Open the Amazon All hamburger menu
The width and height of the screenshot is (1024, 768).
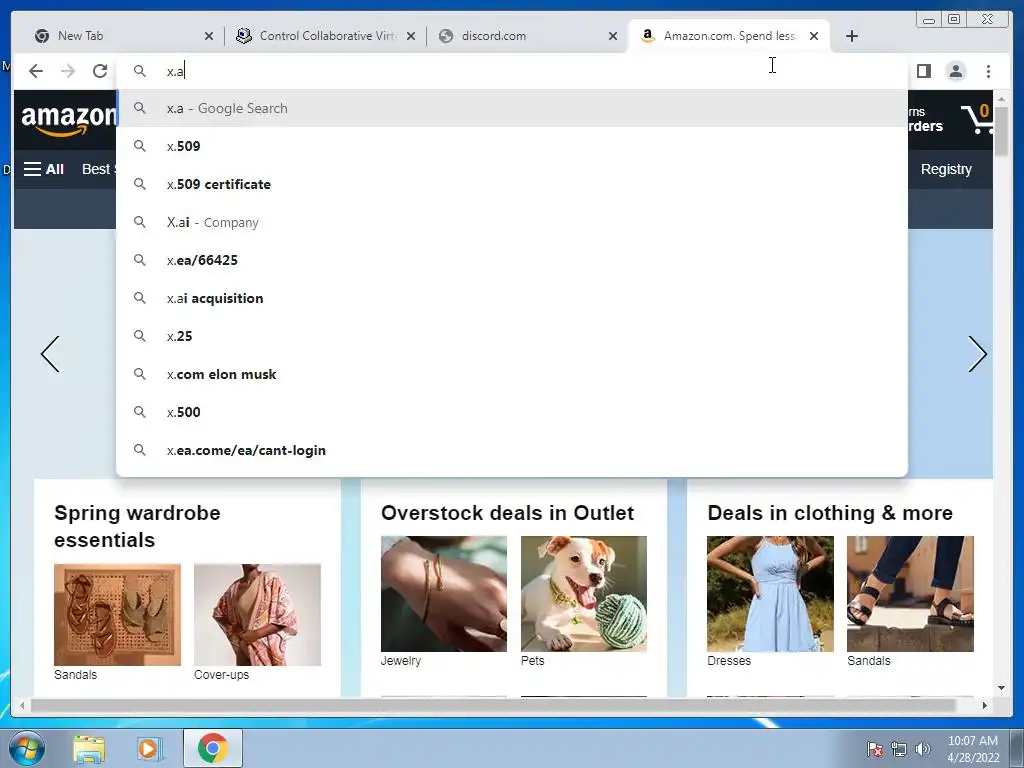point(44,169)
